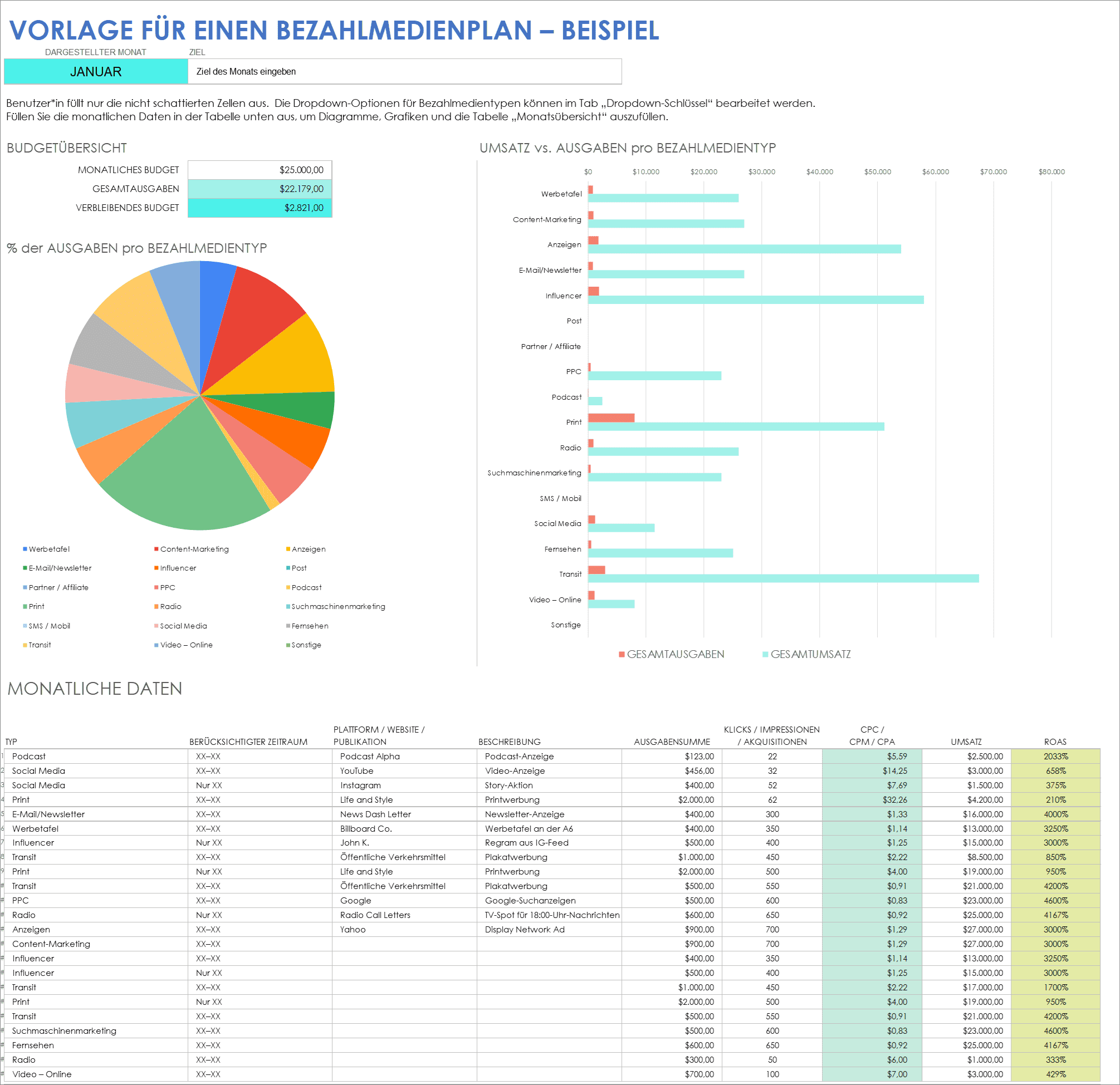Image resolution: width=1120 pixels, height=1085 pixels.
Task: Click the Transit revenue bar in bar chart
Action: [x=784, y=578]
